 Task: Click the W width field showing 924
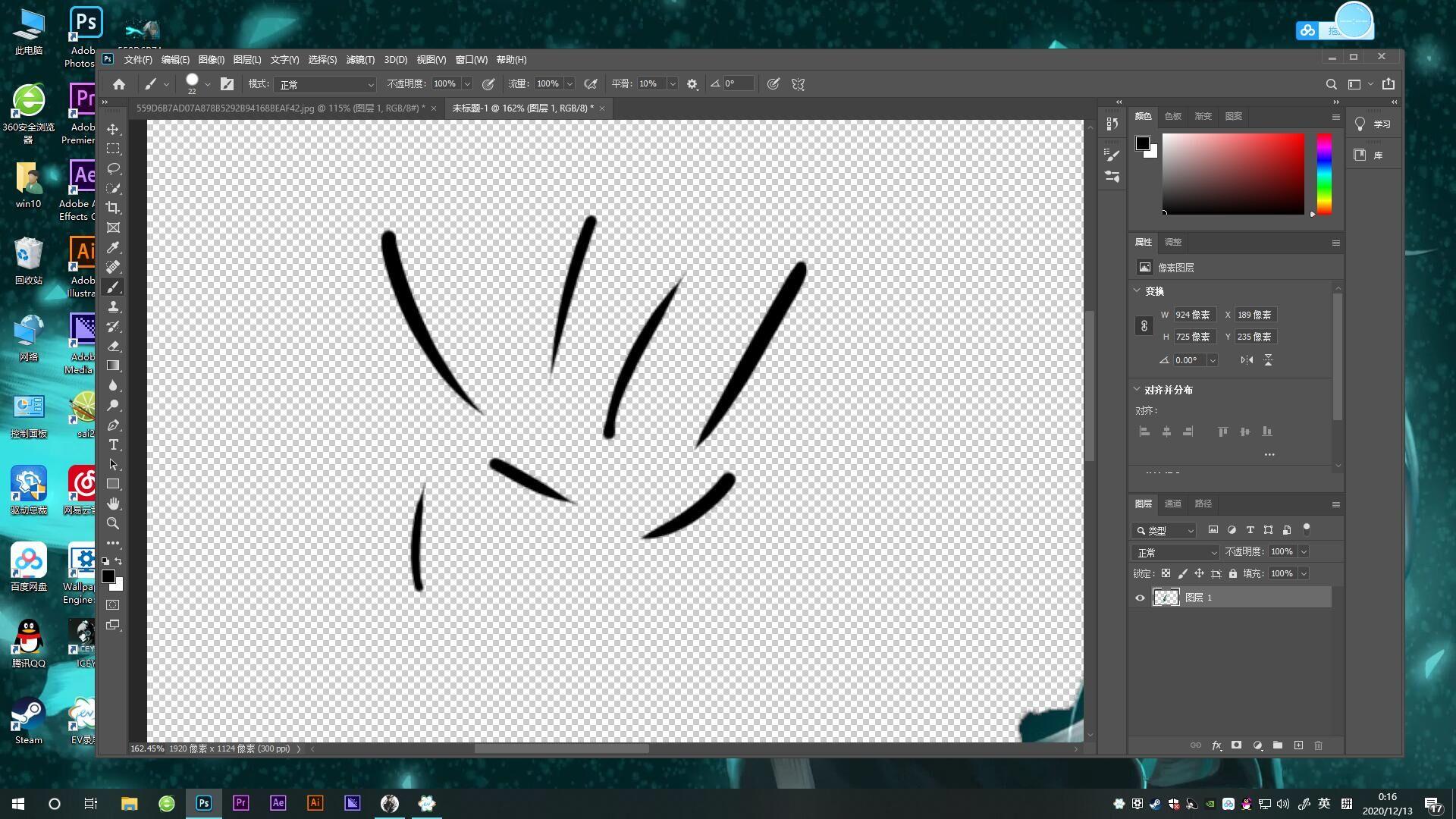click(x=1194, y=315)
